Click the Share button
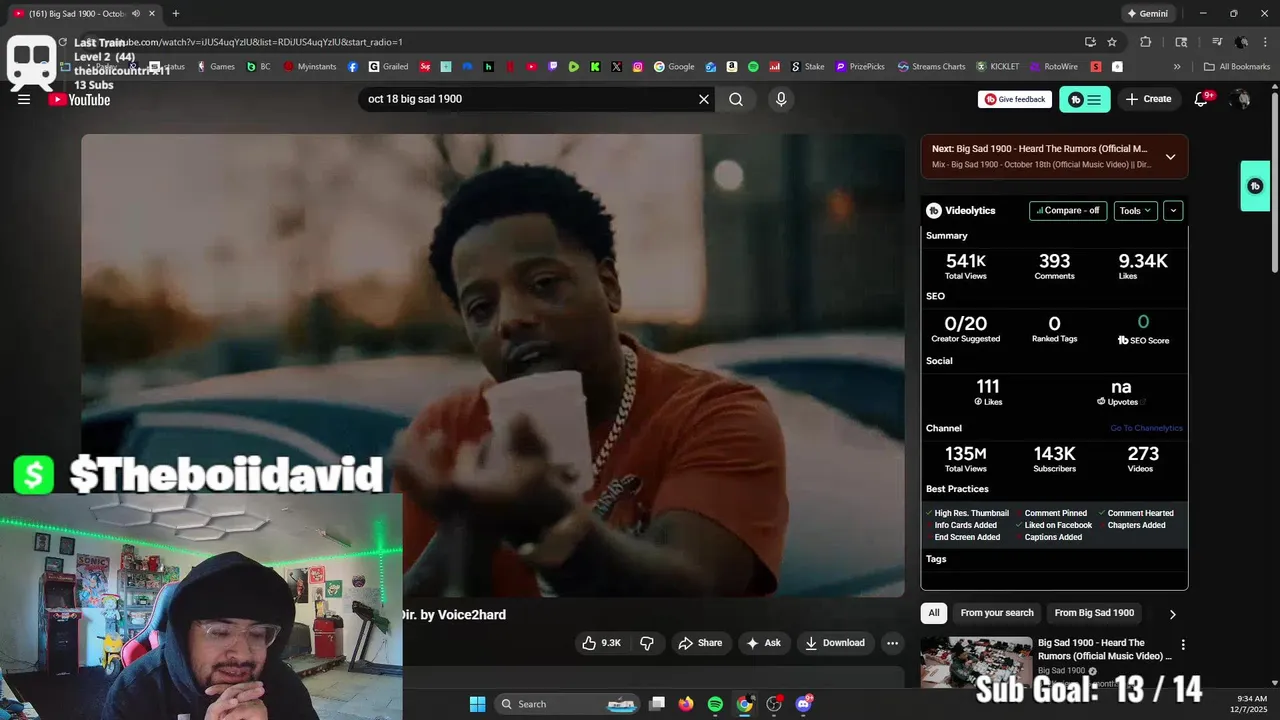1280x720 pixels. tap(700, 643)
